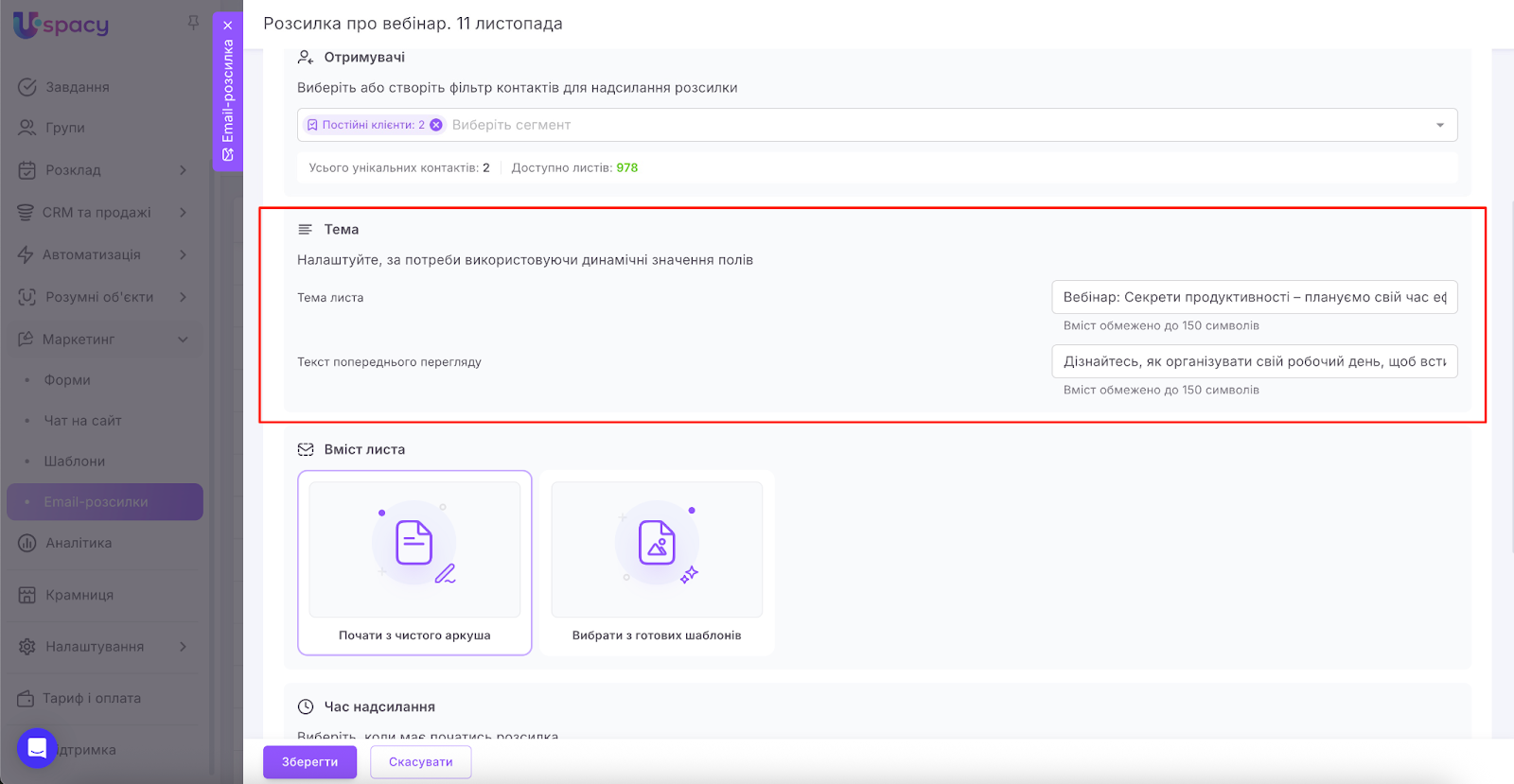Click the Текст попереднього перегляду field
Screen dimensions: 1514x784
click(x=1254, y=361)
